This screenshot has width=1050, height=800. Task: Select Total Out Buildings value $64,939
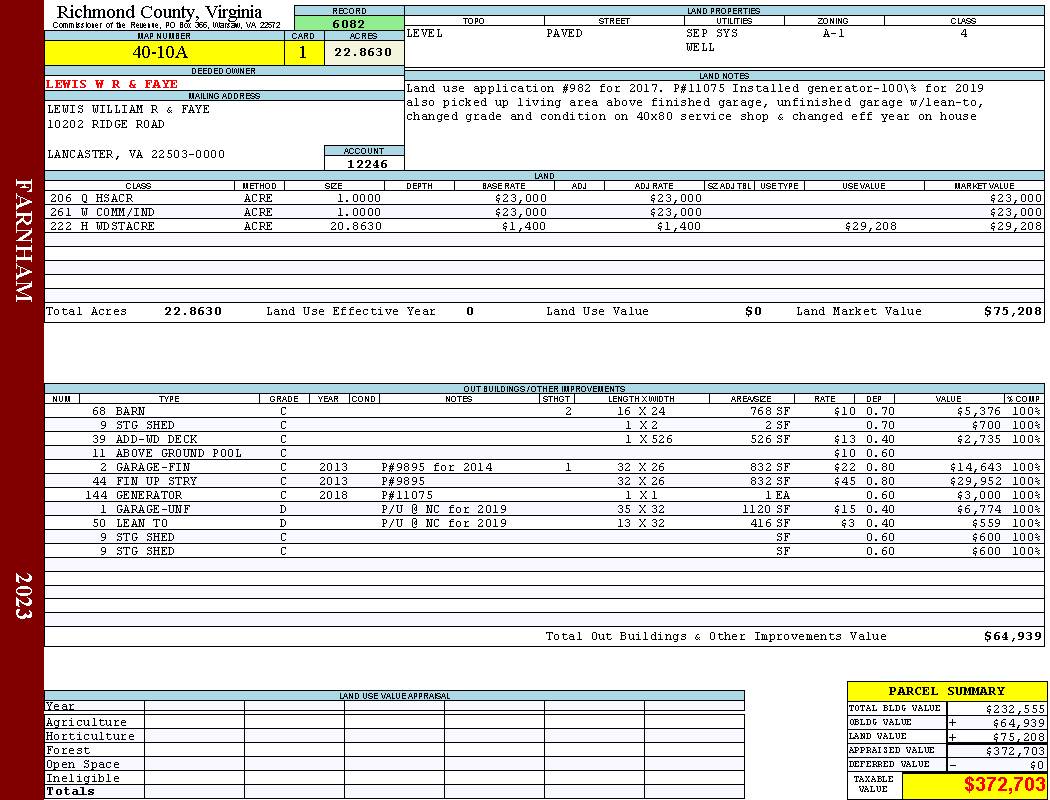(1012, 637)
